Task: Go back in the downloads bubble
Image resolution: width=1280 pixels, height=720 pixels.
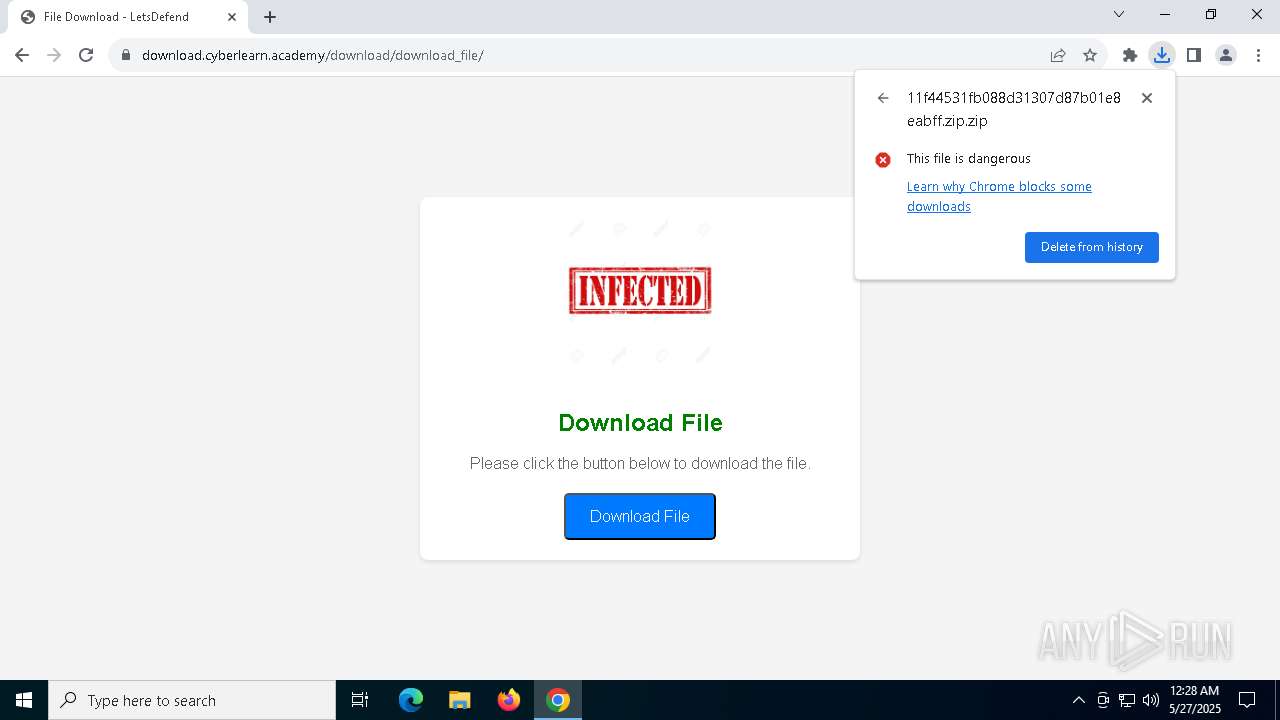Action: coord(883,98)
